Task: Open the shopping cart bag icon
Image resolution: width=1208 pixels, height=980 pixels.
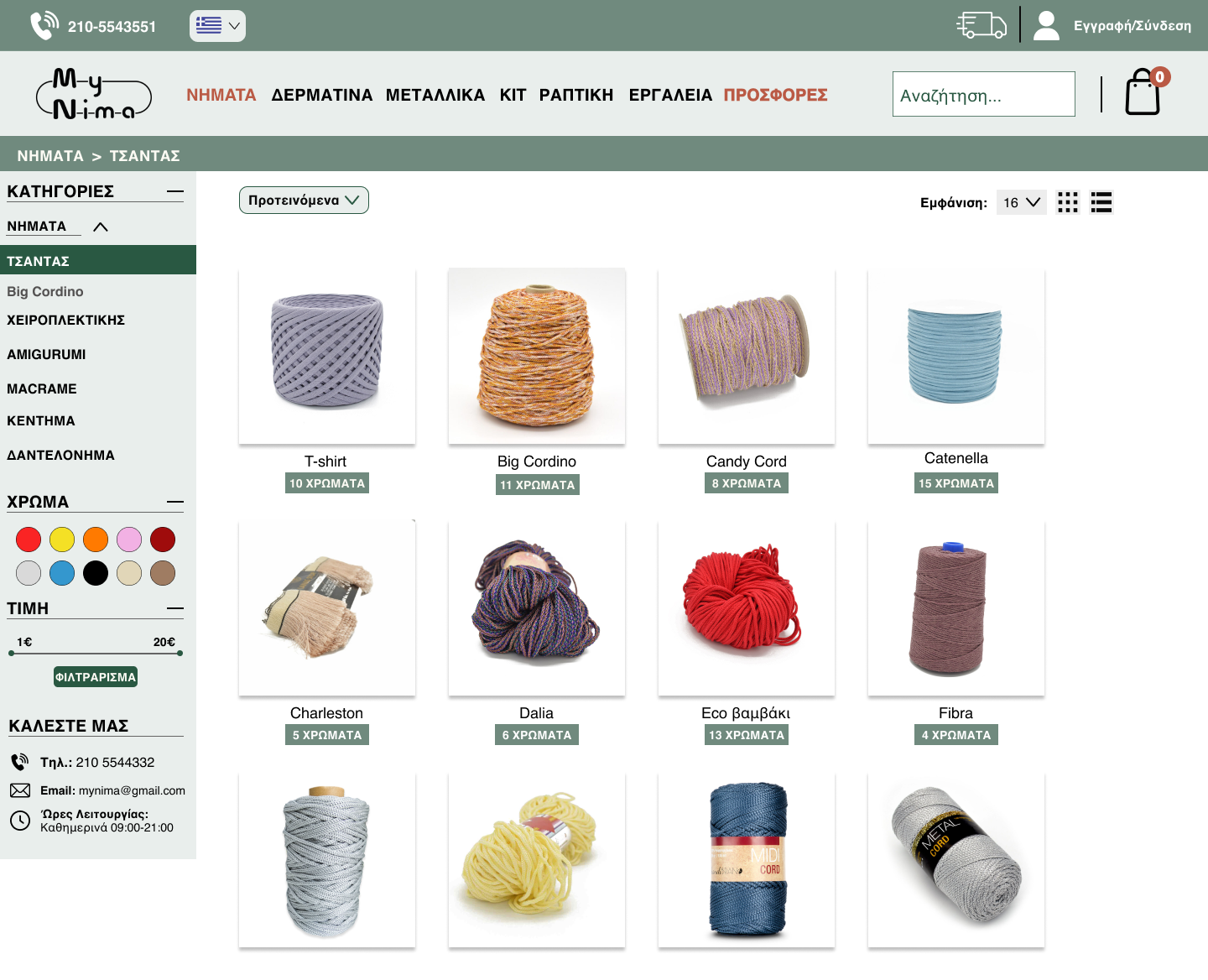Action: [x=1142, y=93]
